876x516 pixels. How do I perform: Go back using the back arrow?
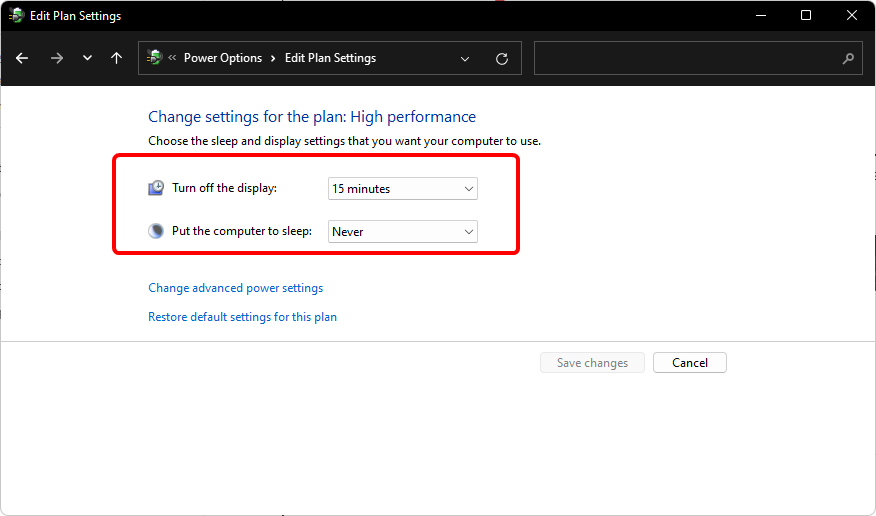click(22, 58)
